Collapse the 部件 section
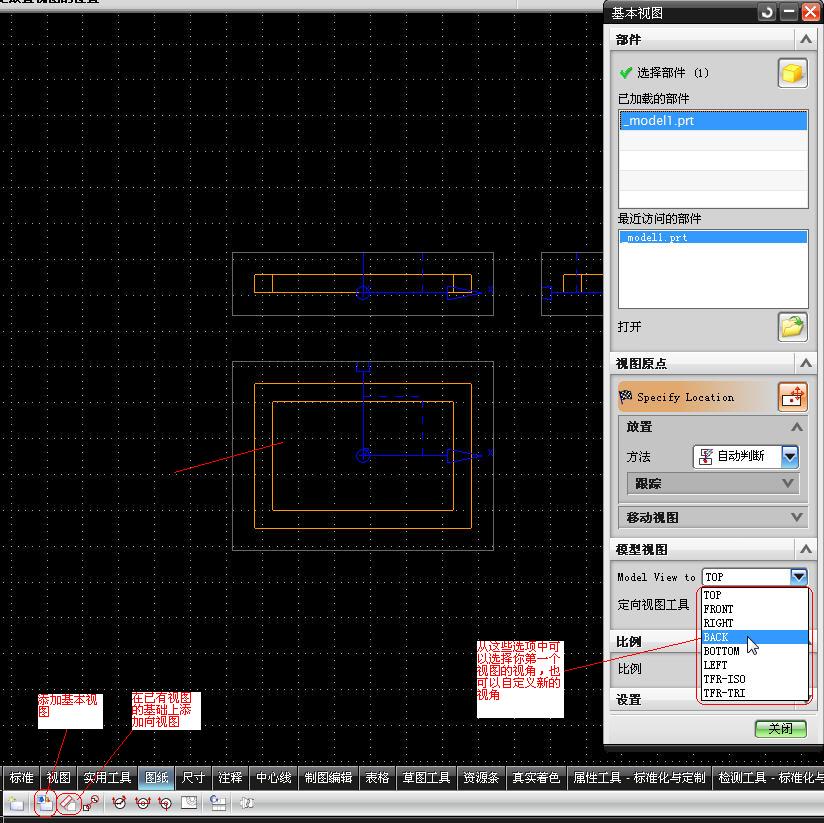Viewport: 824px width, 823px height. (x=805, y=39)
